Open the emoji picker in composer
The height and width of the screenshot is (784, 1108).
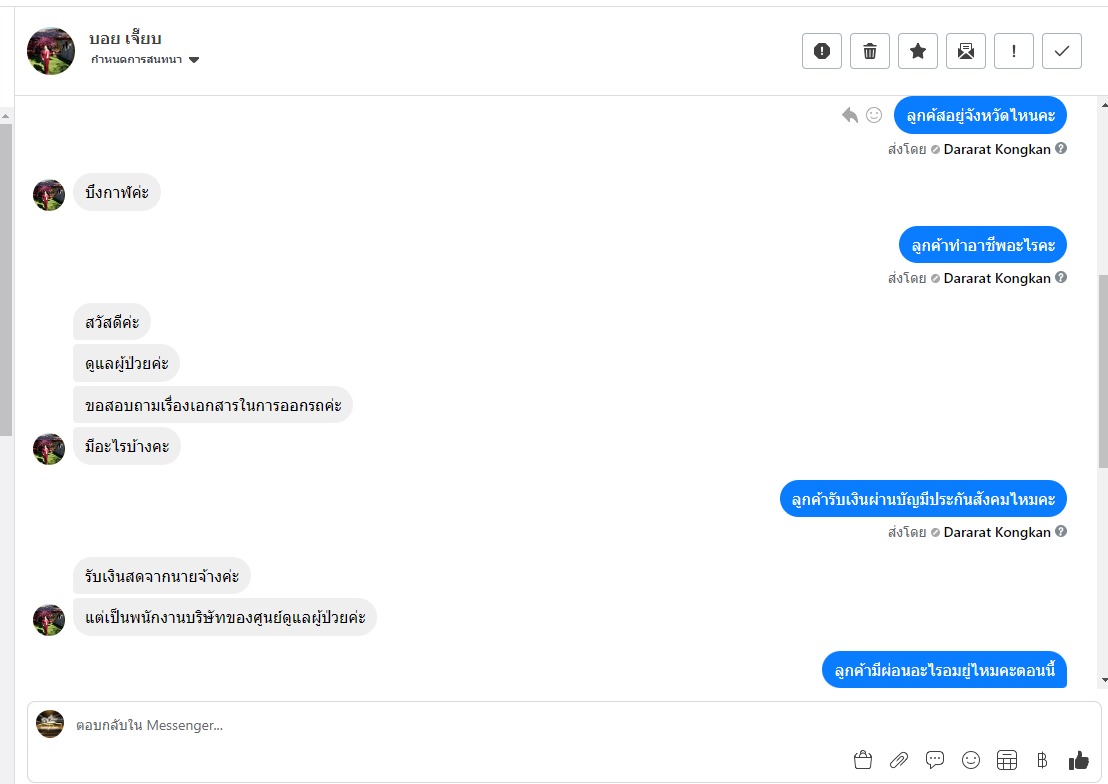(971, 760)
